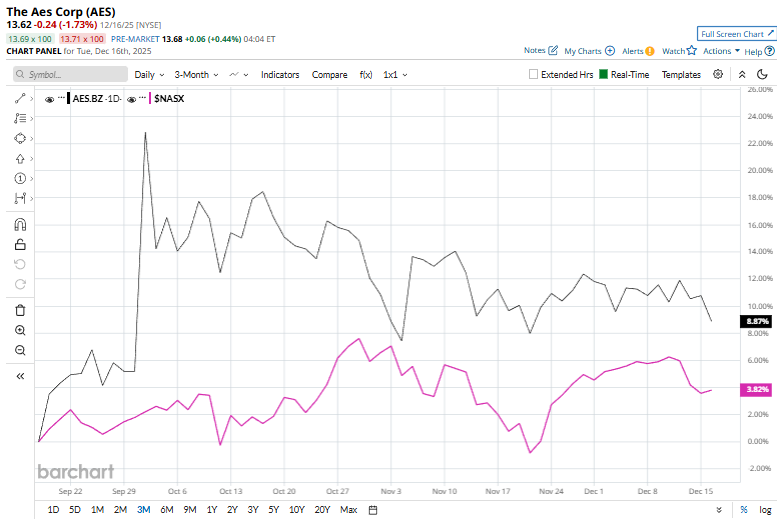777x525 pixels.
Task: Focus the Symbol search field
Action: point(70,74)
